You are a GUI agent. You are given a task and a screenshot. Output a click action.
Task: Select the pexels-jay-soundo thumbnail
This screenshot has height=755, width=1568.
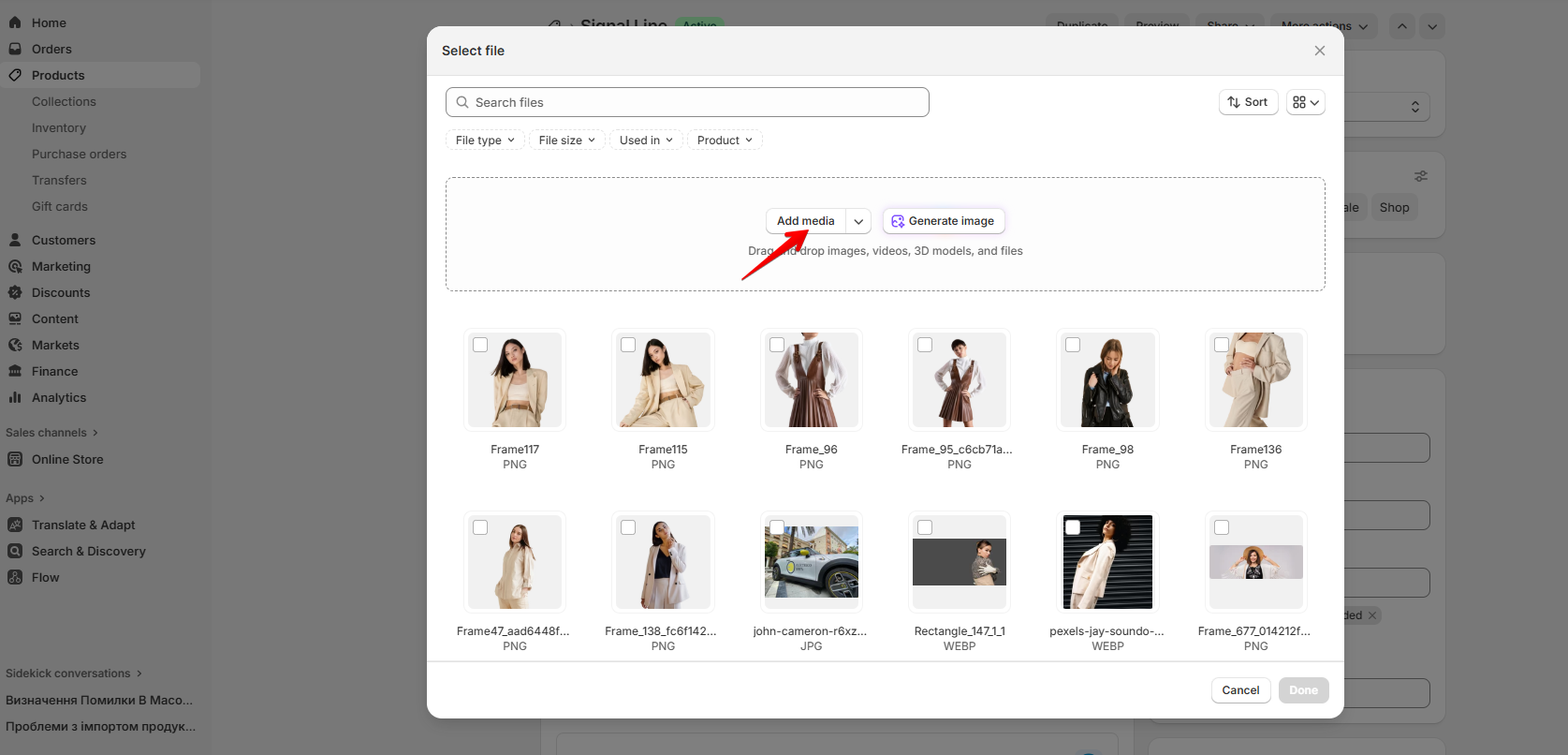pos(1107,562)
